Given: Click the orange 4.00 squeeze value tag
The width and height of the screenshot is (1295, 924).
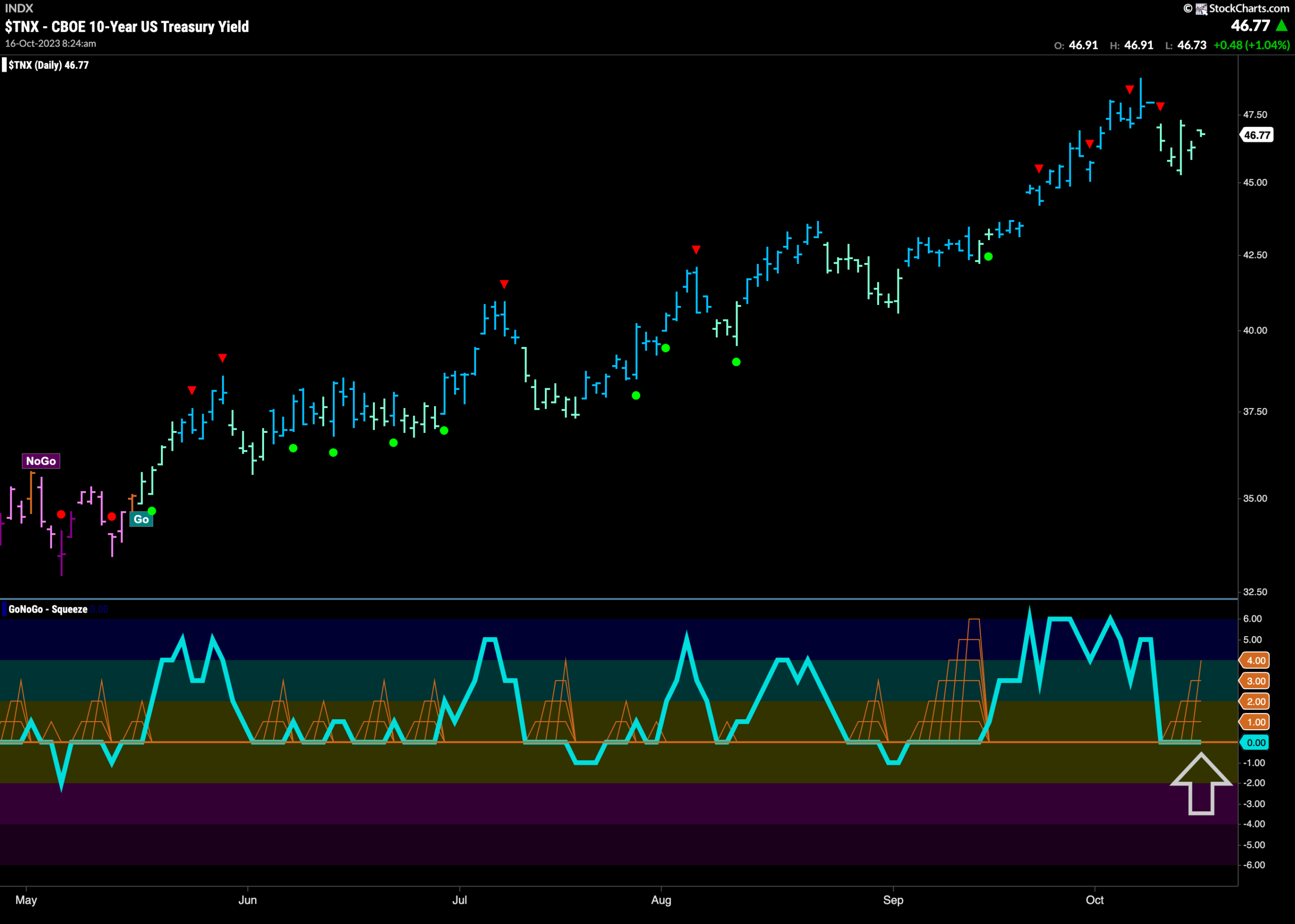Looking at the screenshot, I should 1256,661.
